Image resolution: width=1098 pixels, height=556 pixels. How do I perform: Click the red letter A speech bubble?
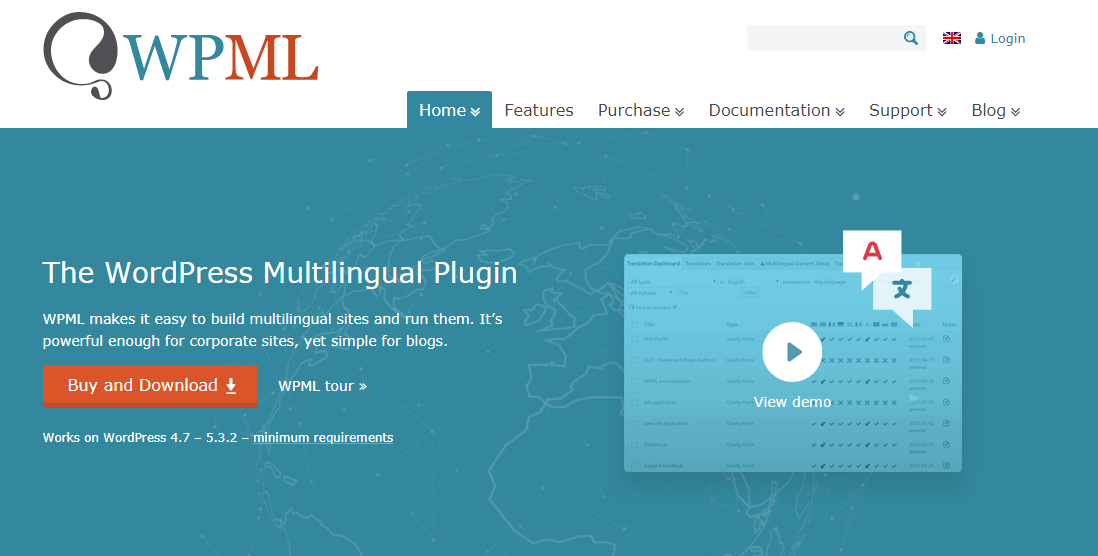pos(872,251)
